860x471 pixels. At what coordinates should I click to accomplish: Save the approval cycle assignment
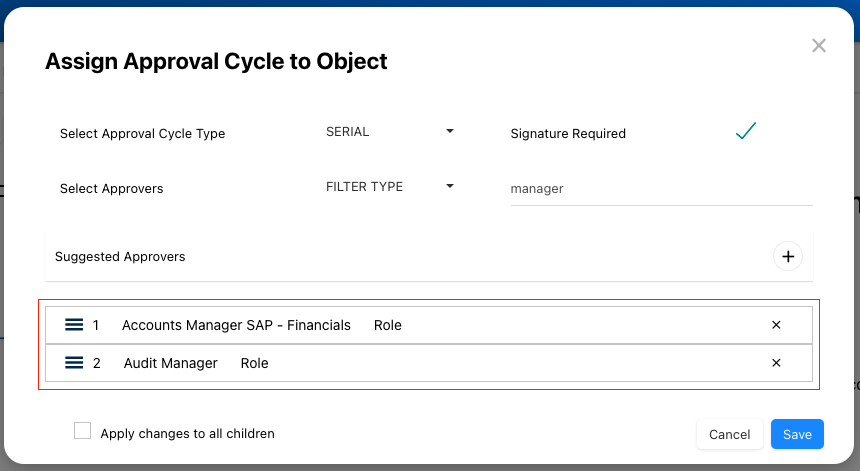point(797,434)
